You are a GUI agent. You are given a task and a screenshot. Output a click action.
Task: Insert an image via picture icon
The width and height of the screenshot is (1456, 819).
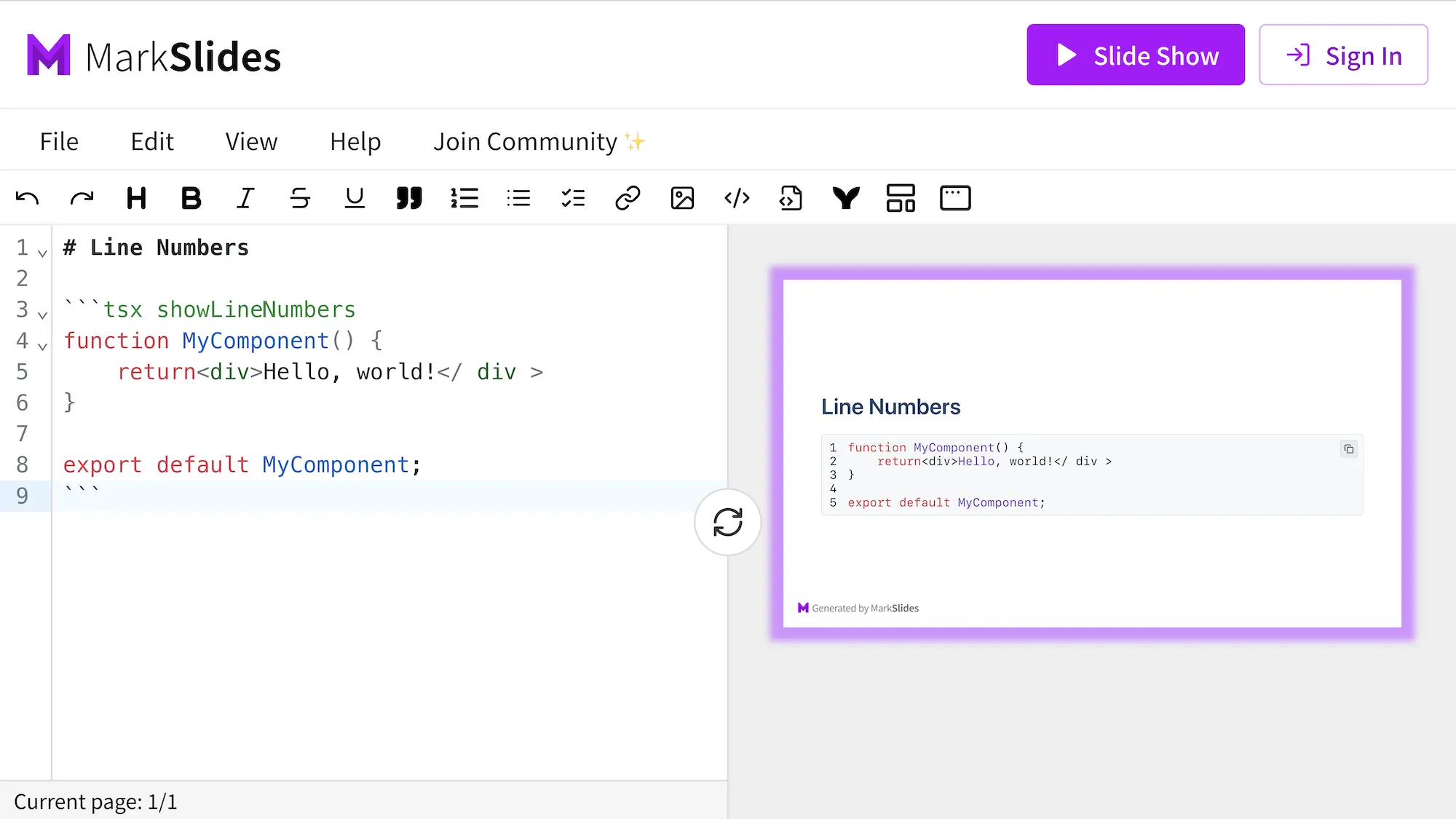click(x=682, y=198)
